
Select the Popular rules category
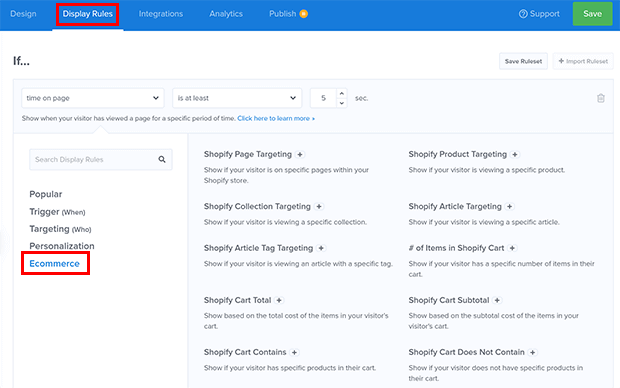[x=46, y=194]
